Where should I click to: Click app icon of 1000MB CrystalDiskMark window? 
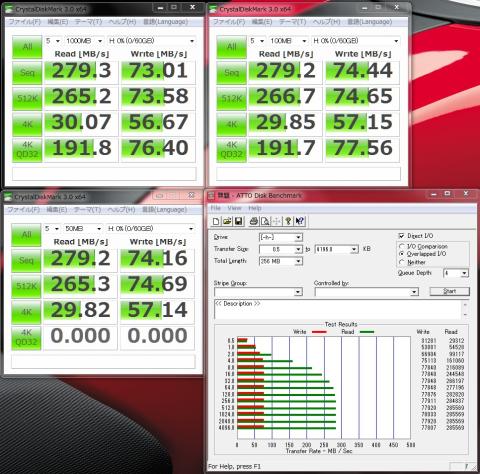point(9,10)
